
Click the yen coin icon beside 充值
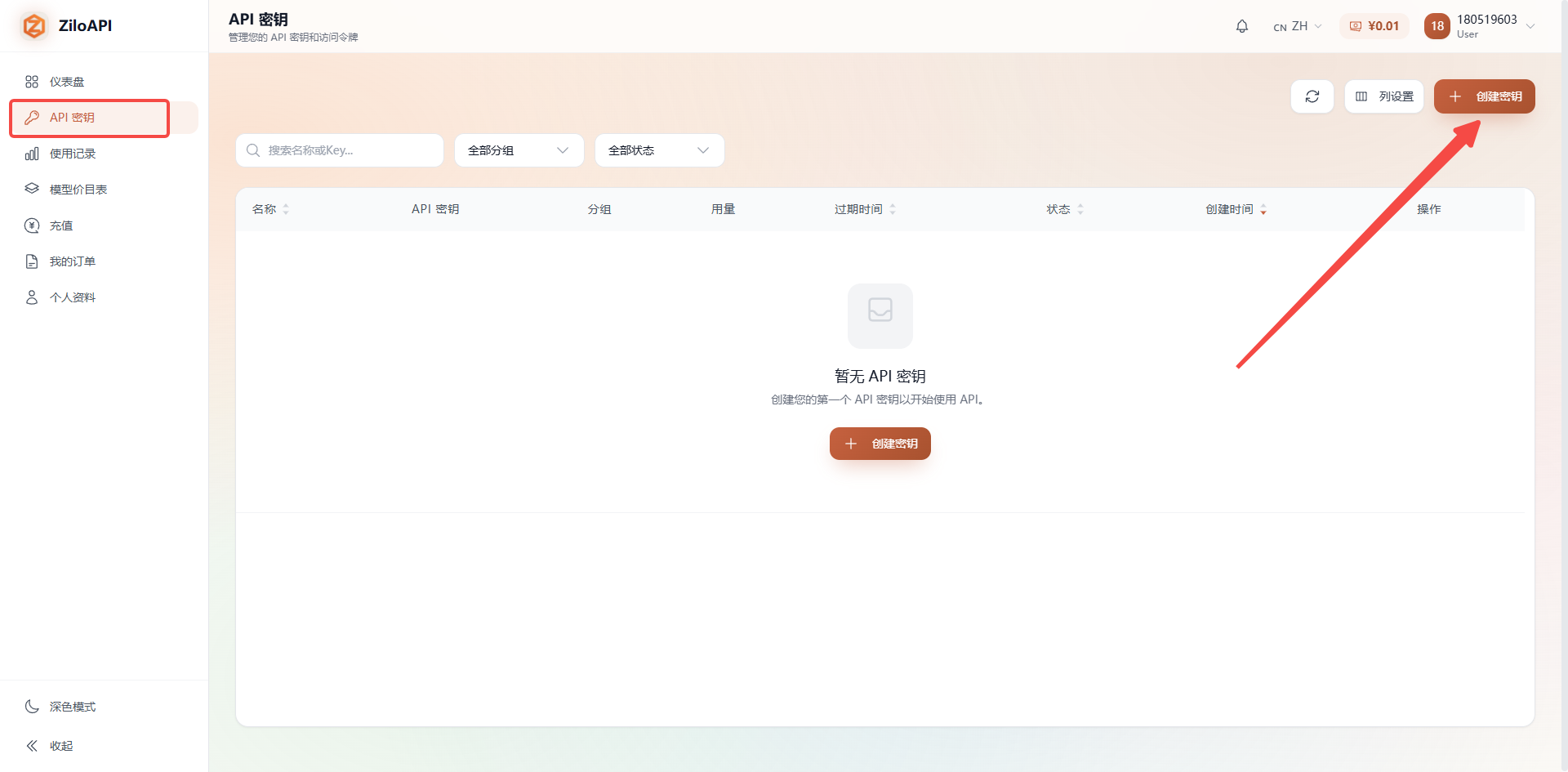(32, 225)
